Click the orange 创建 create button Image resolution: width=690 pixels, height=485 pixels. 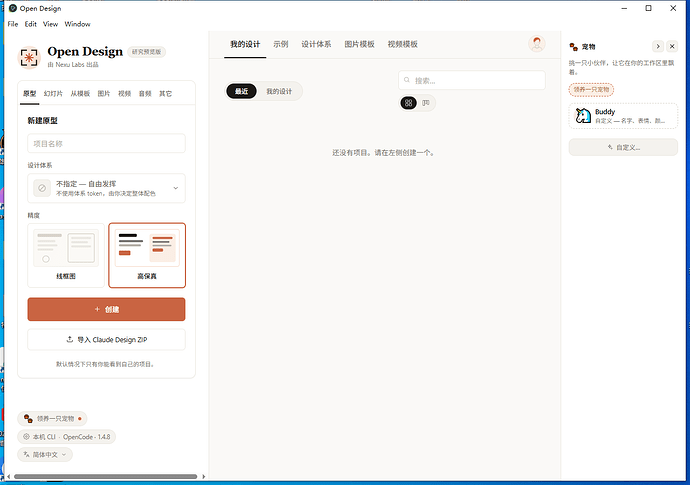tap(106, 309)
